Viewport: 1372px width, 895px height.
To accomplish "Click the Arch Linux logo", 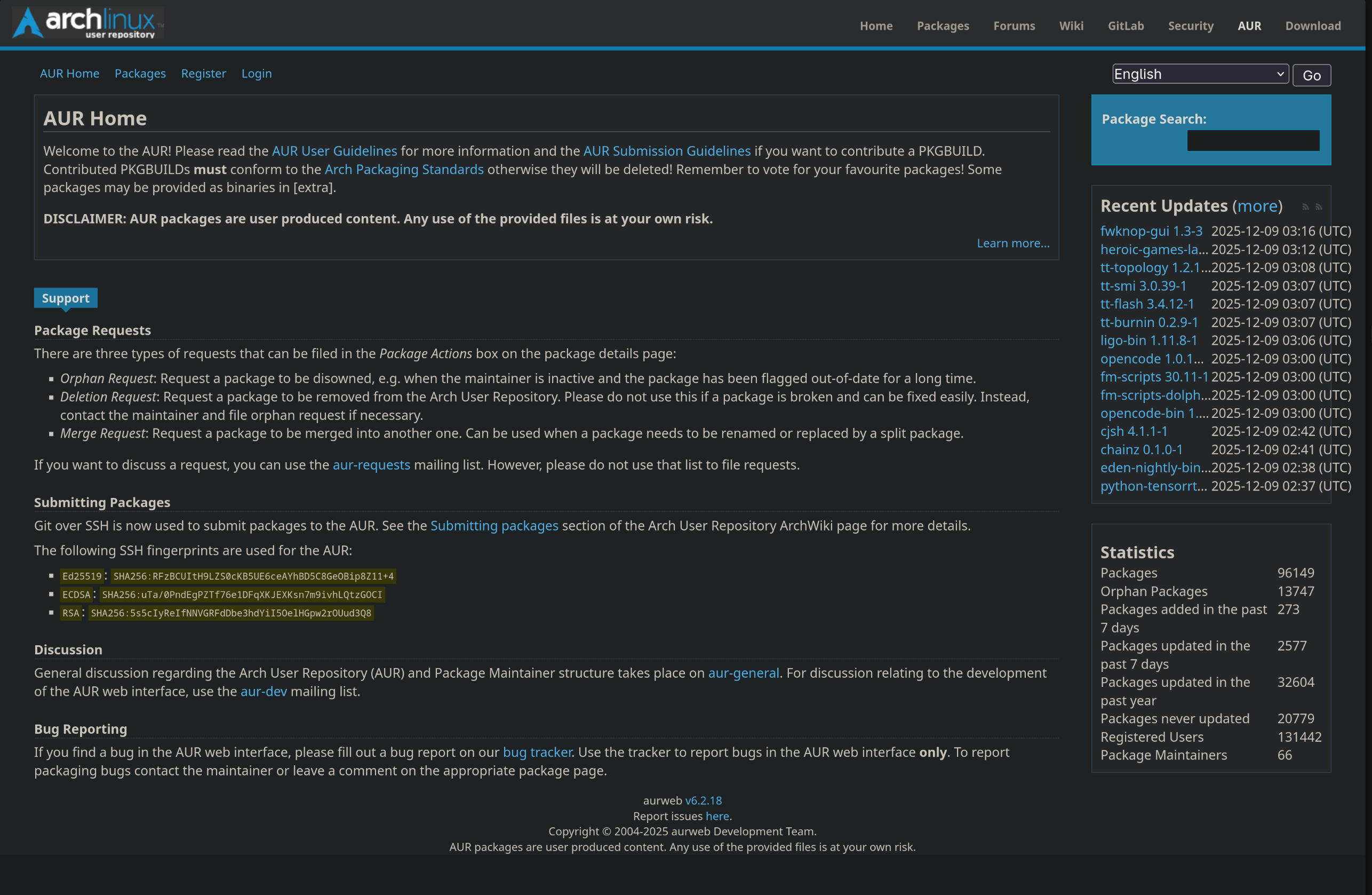I will click(x=87, y=23).
